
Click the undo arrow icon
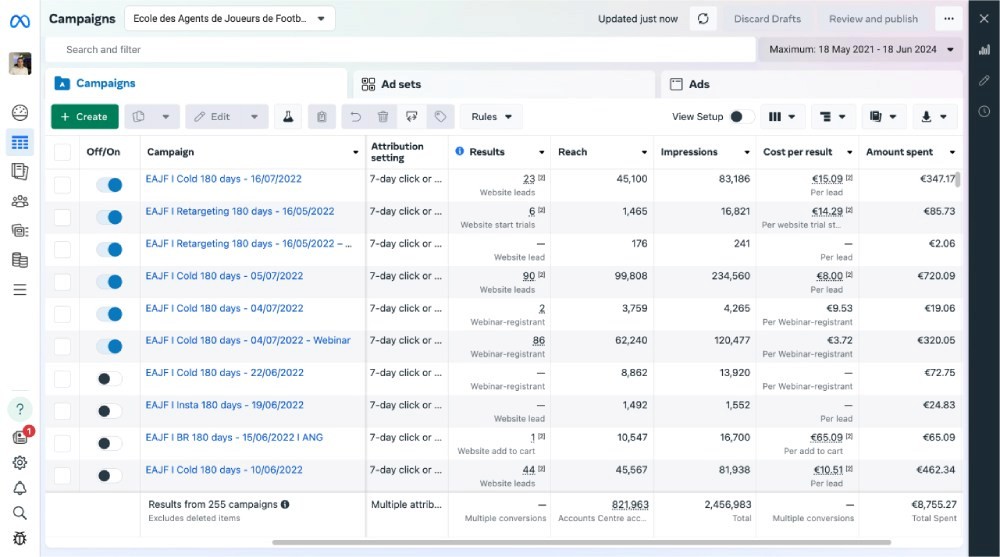coord(355,117)
